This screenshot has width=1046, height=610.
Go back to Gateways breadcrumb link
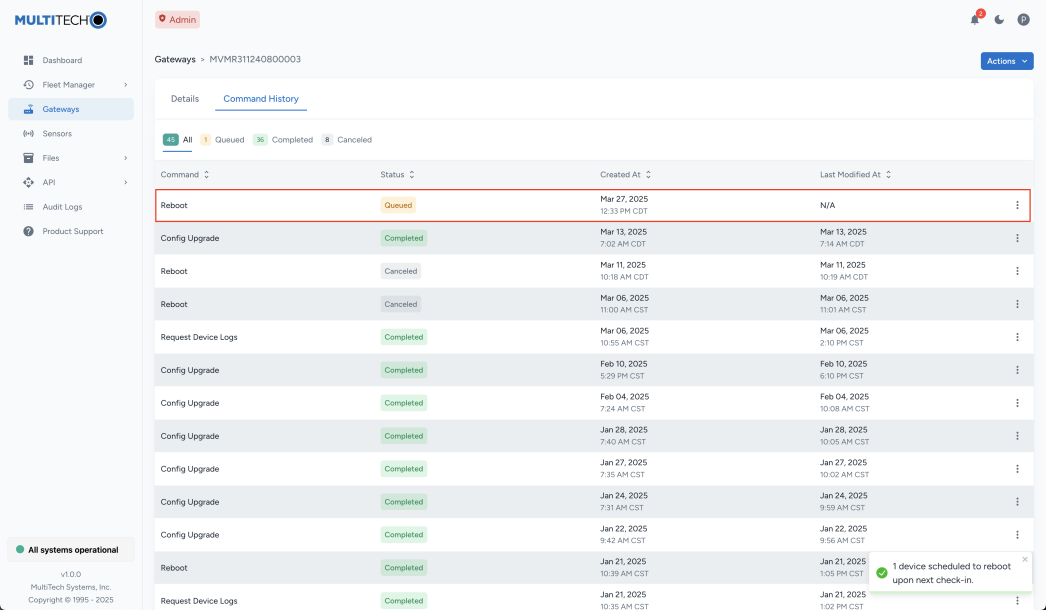click(175, 59)
